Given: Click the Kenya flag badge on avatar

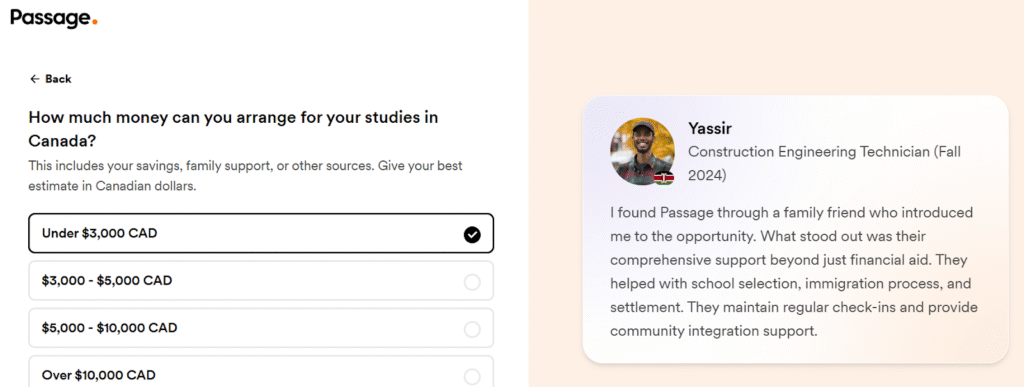Looking at the screenshot, I should [x=664, y=178].
